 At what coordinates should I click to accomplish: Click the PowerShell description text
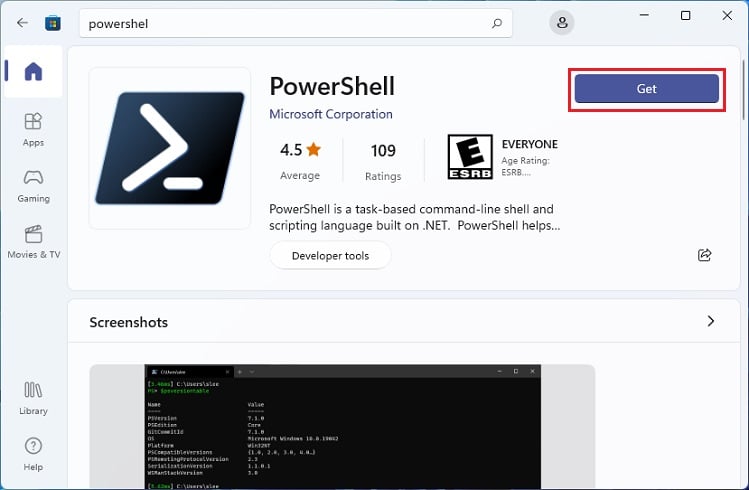coord(415,217)
